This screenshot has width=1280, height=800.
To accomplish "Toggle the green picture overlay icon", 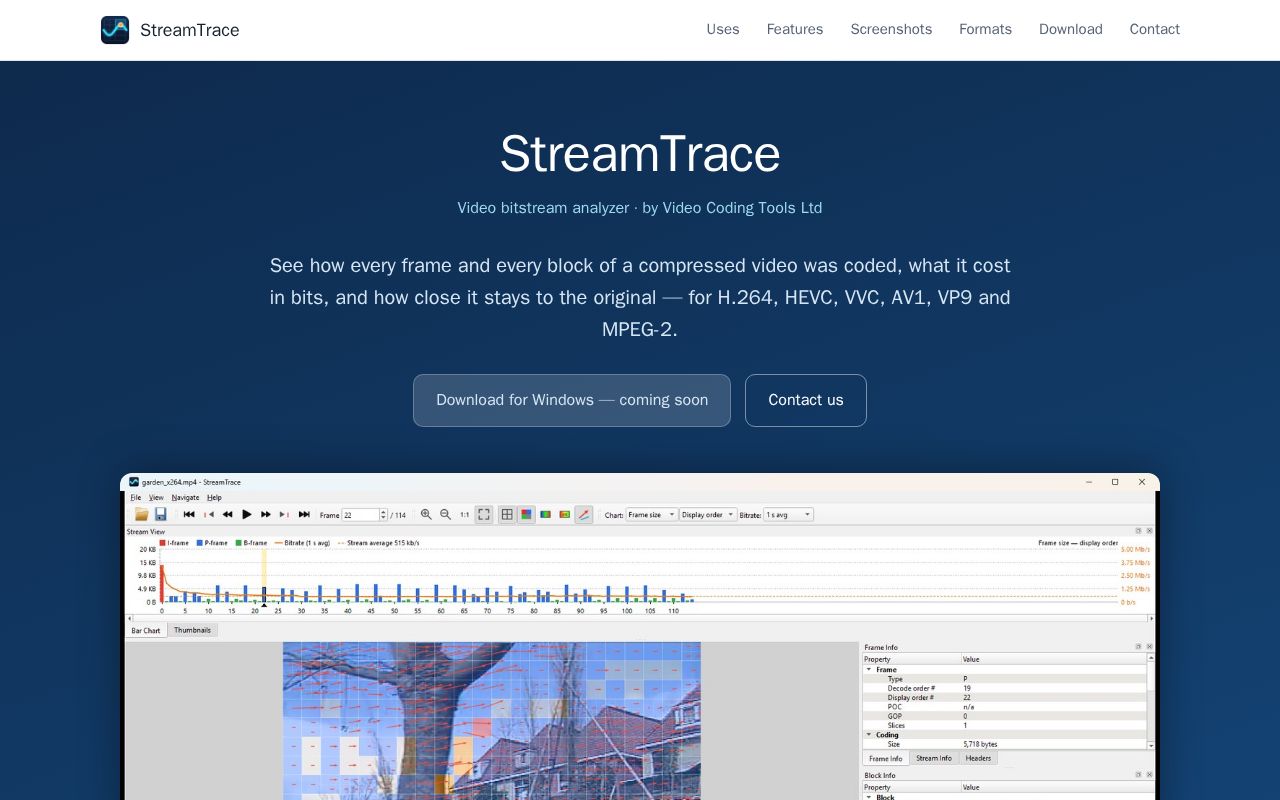I will 546,514.
